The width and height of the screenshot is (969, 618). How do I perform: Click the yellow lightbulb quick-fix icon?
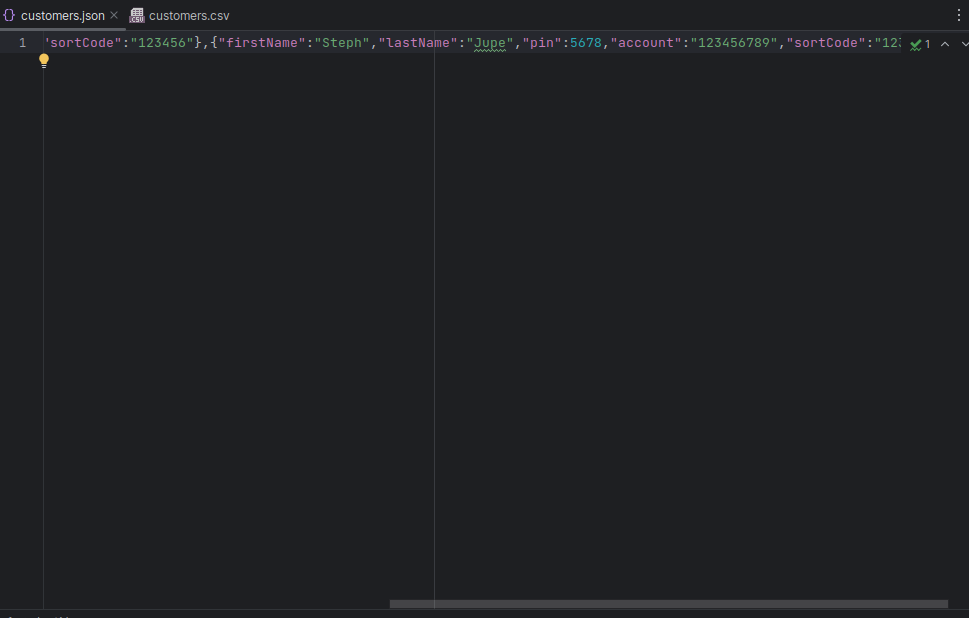44,61
